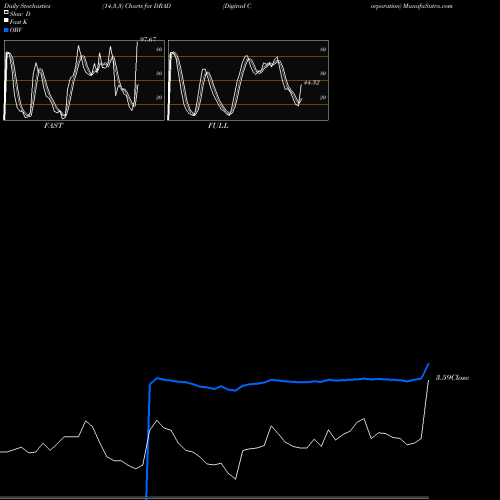Click the MunafaSutra.com watermark text

[427, 6]
